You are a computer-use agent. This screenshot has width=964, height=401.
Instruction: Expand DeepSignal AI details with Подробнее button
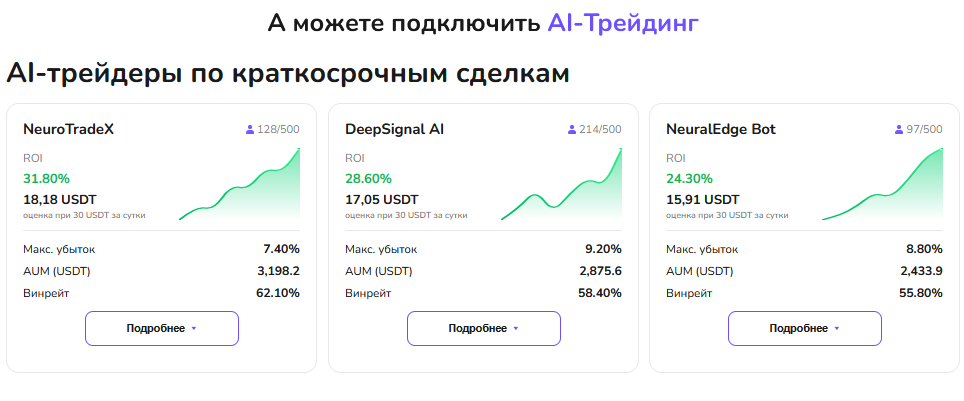484,328
